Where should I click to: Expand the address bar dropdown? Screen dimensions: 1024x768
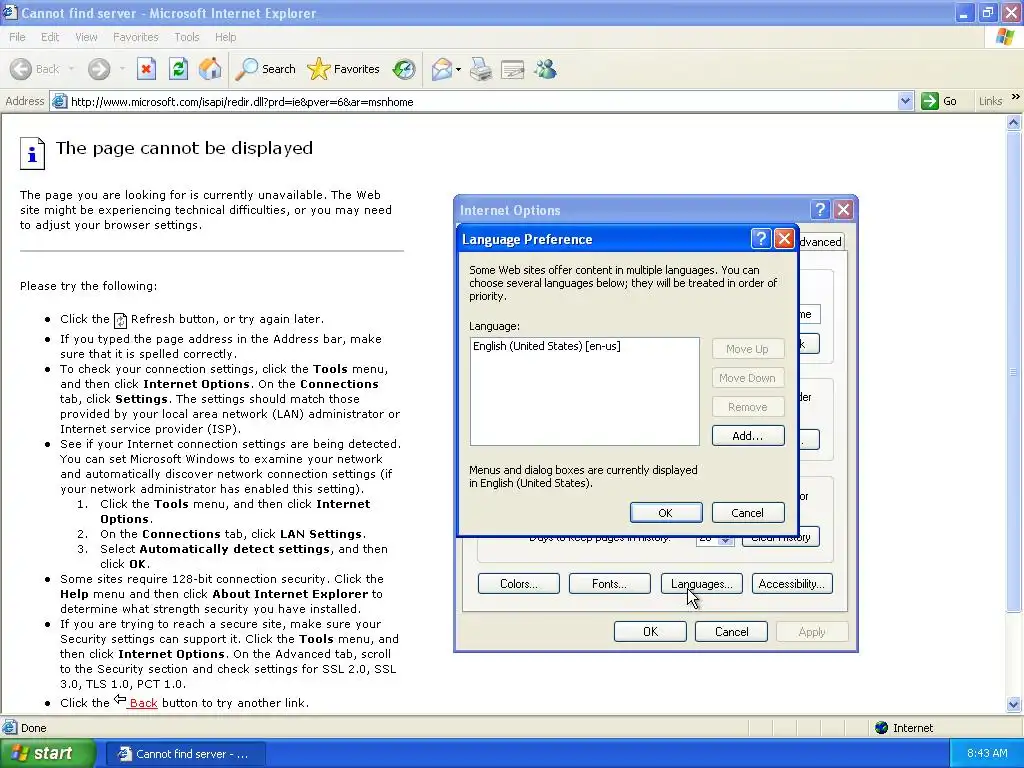tap(905, 101)
